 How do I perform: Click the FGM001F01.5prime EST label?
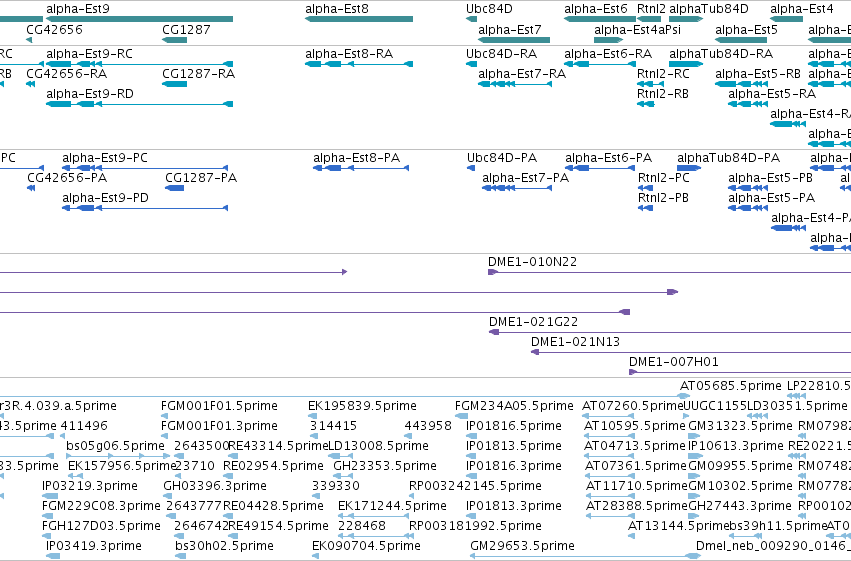pos(219,406)
